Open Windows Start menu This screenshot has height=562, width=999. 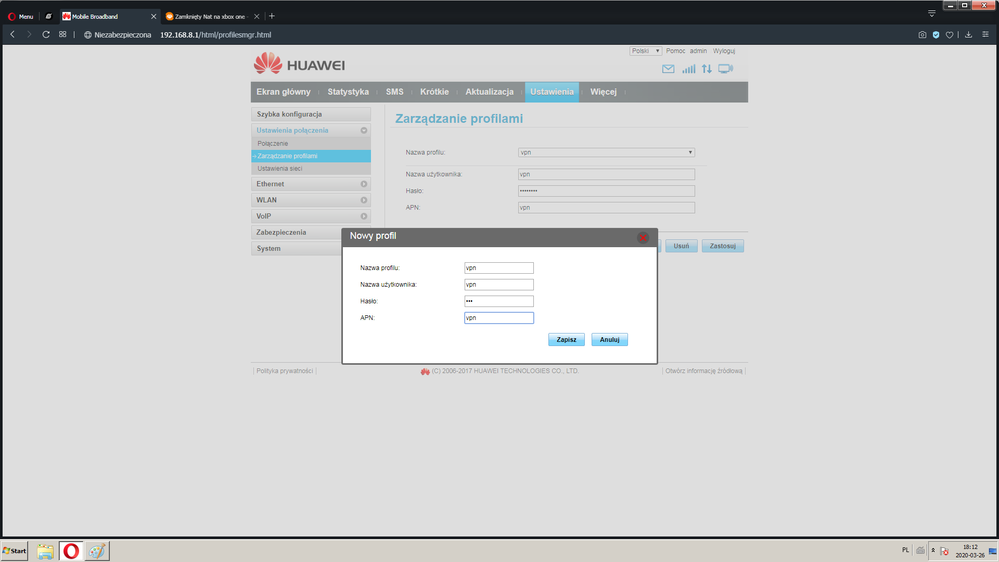pos(15,551)
